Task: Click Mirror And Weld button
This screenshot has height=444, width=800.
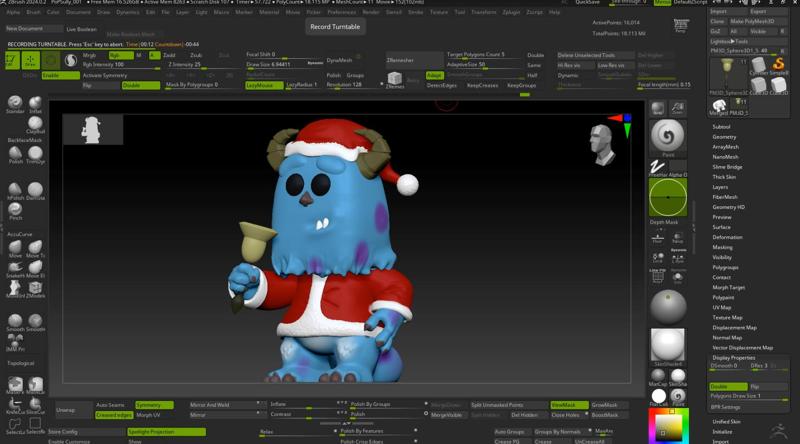Action: pos(227,405)
